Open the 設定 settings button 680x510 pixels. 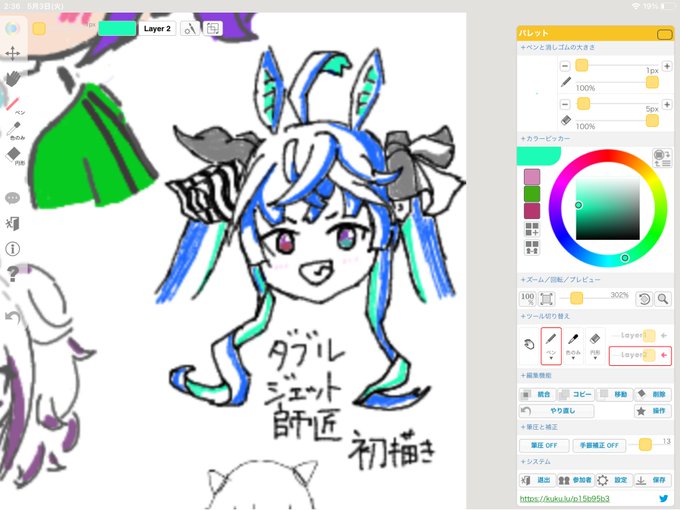click(x=614, y=480)
